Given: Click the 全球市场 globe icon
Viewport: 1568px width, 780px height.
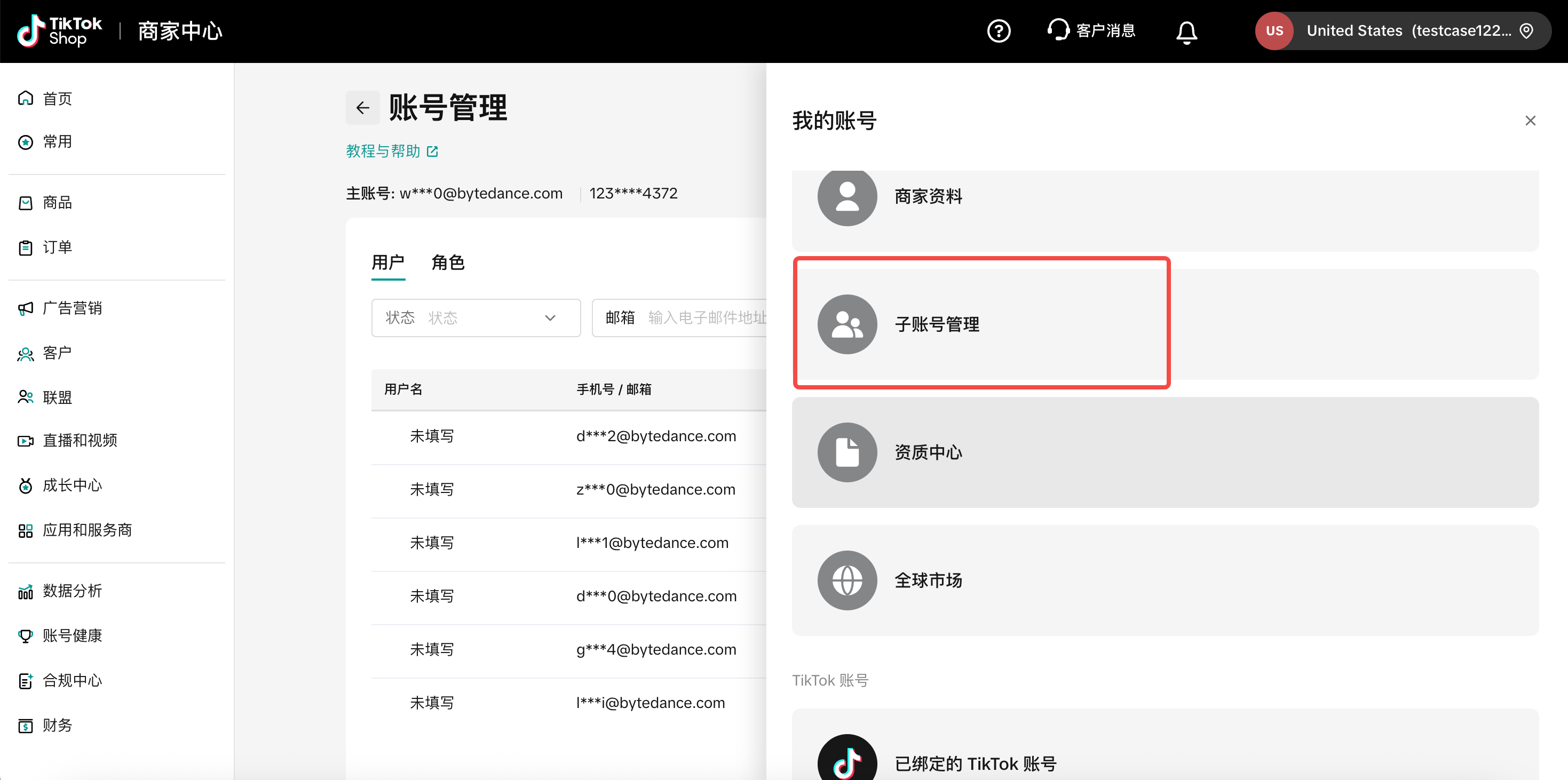Looking at the screenshot, I should (846, 580).
